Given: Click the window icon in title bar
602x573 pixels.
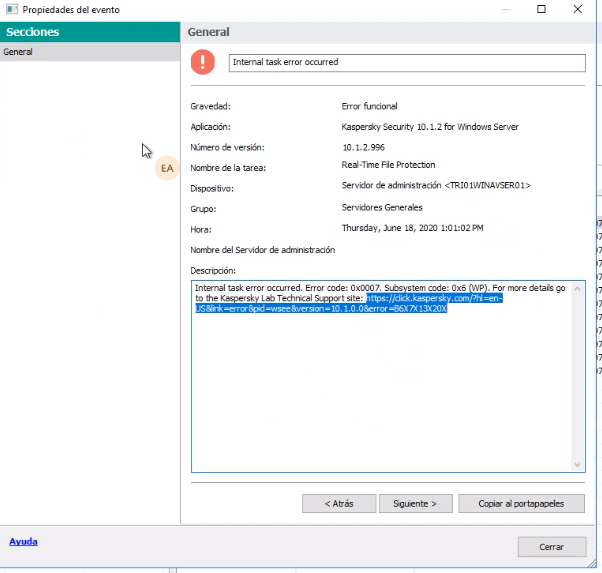Looking at the screenshot, I should click(12, 9).
